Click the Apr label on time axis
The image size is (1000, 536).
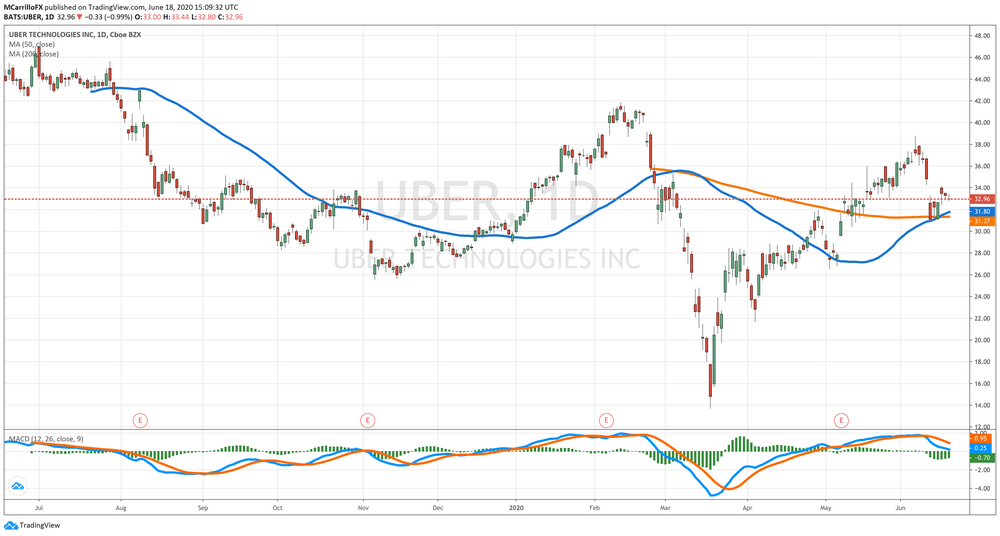click(x=747, y=508)
